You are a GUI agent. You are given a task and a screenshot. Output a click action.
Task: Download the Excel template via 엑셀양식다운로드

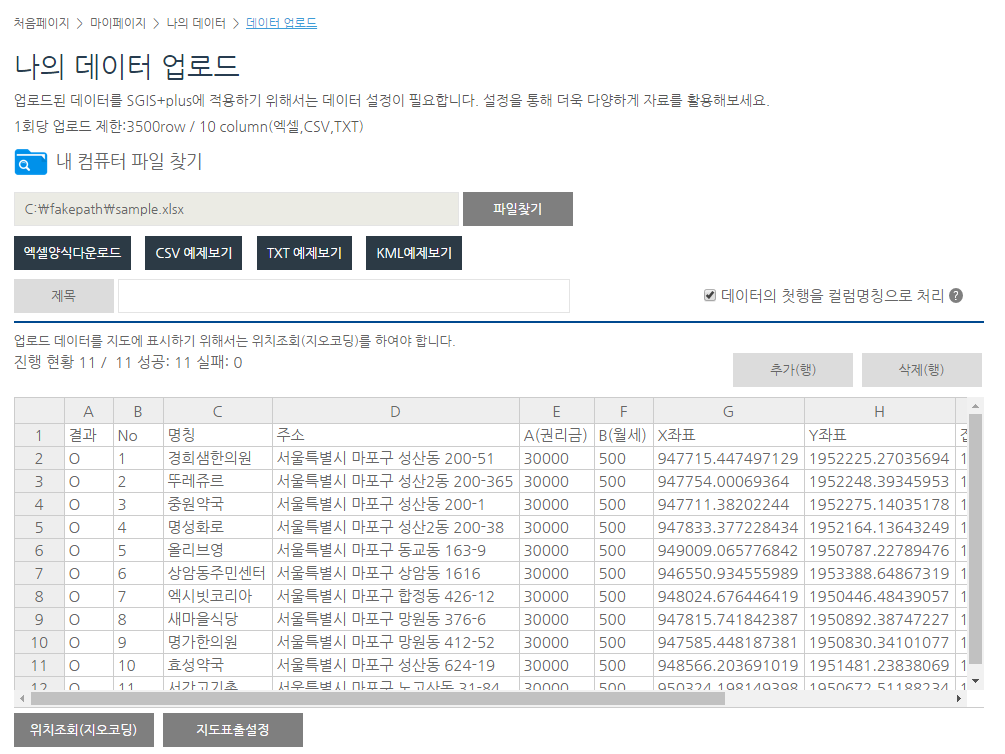72,253
